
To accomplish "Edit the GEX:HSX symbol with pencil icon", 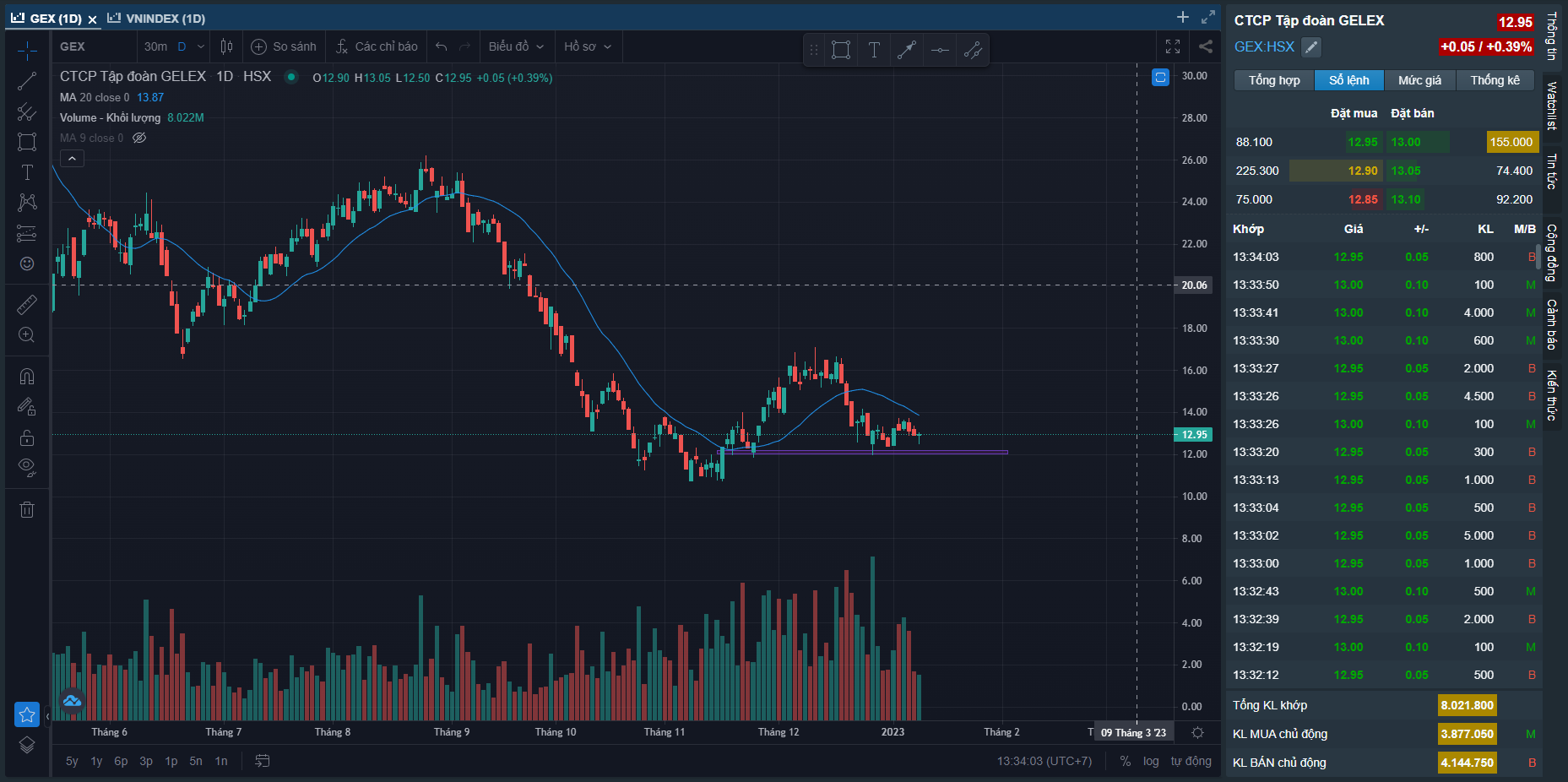I will tap(1310, 47).
